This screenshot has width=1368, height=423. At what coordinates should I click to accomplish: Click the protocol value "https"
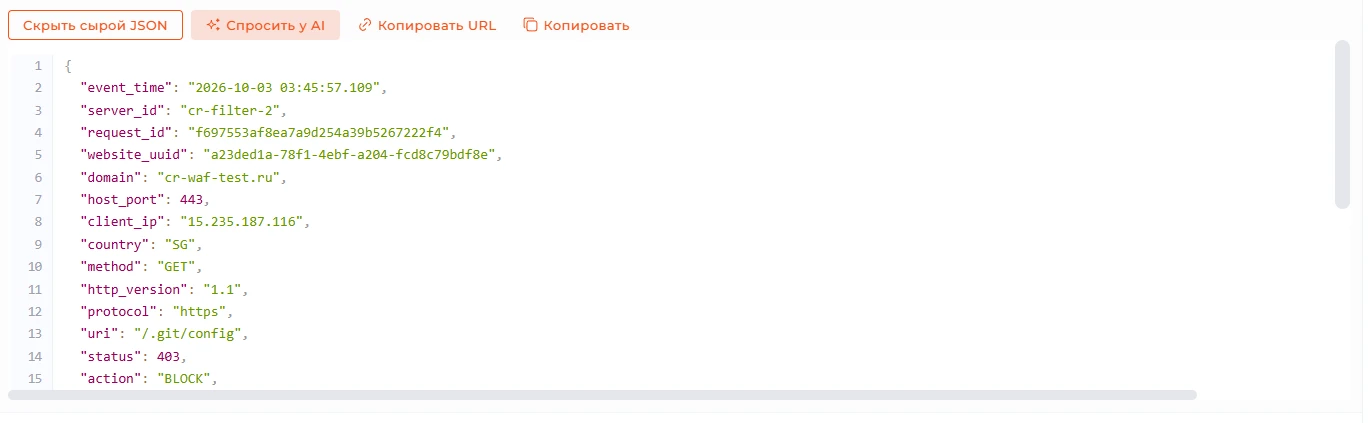[199, 312]
